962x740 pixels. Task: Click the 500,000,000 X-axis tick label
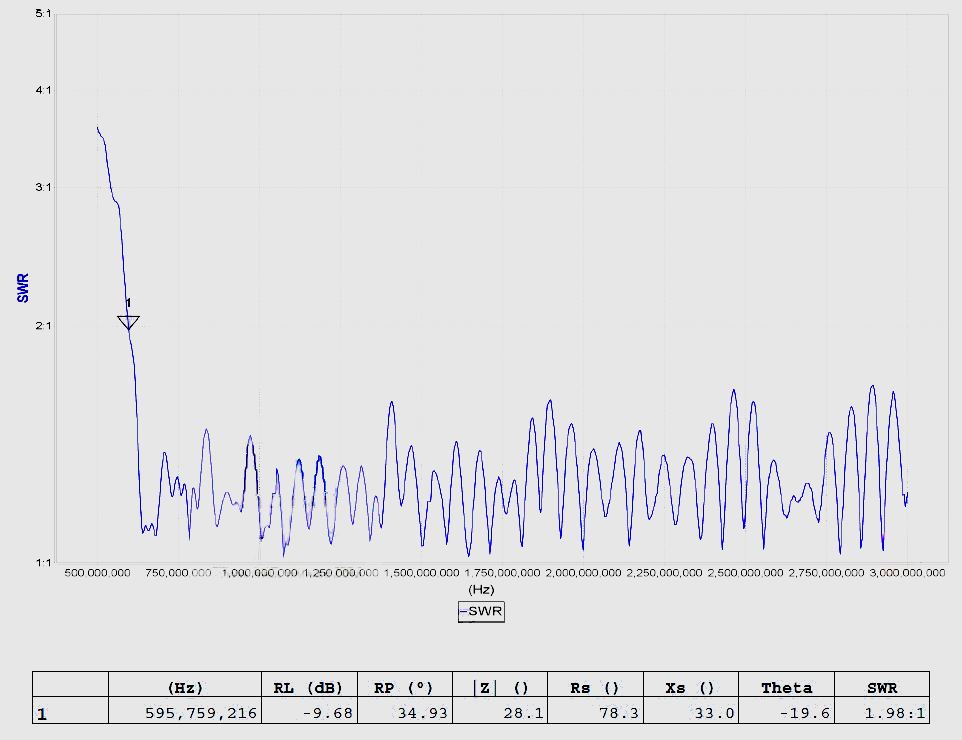tap(98, 573)
